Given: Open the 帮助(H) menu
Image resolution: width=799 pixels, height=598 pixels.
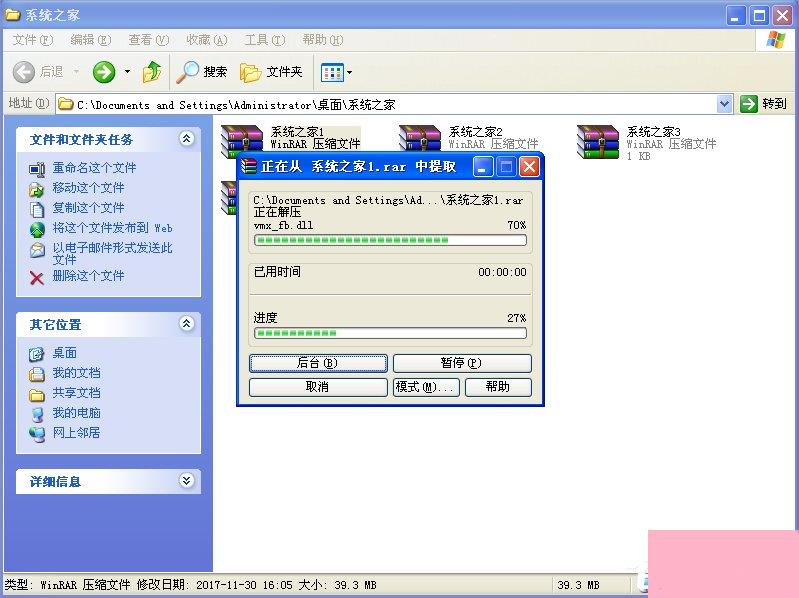Looking at the screenshot, I should 323,40.
